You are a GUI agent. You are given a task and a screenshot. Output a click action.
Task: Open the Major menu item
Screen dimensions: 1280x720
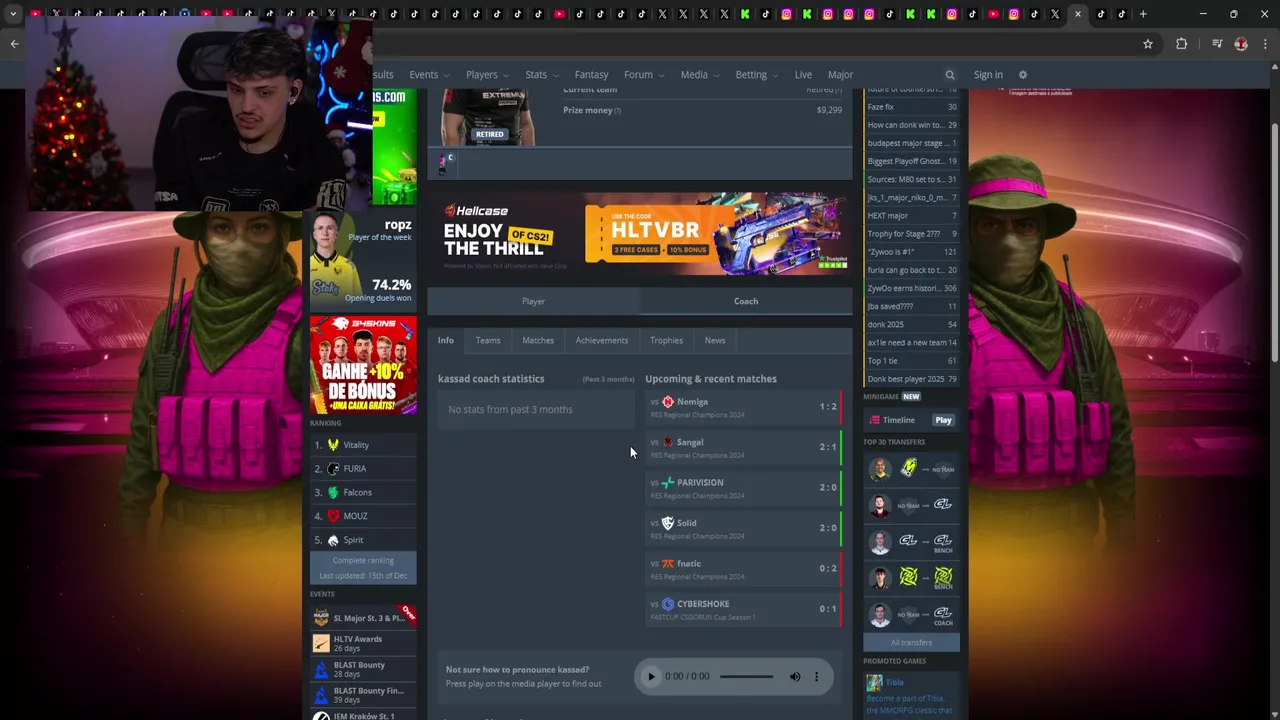pos(840,75)
